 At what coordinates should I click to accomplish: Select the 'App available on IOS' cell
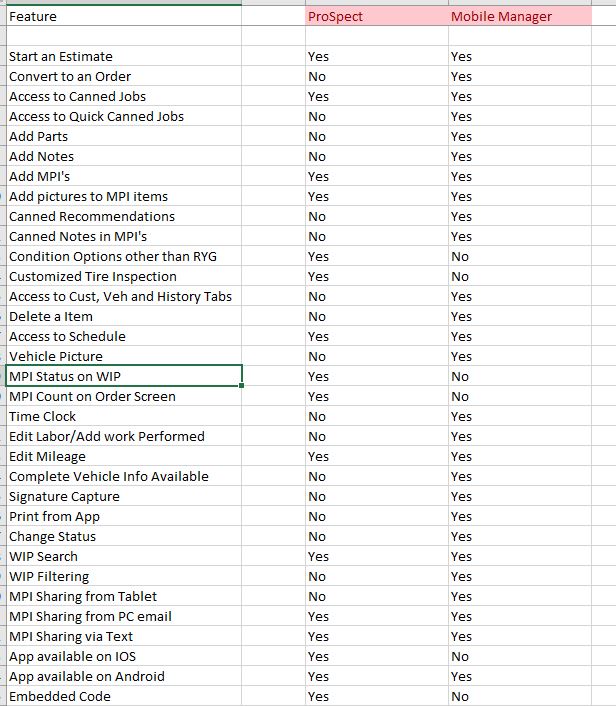[x=124, y=656]
